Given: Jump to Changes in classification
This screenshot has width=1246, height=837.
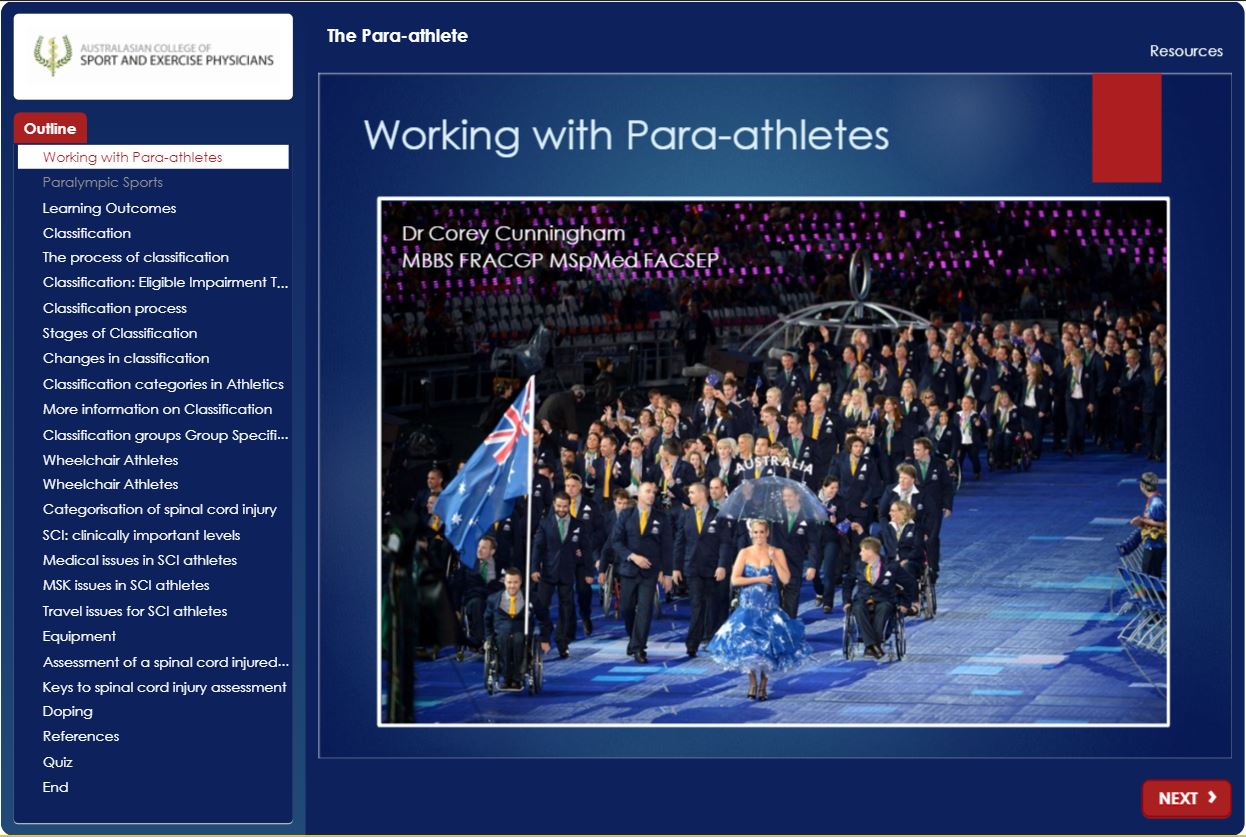Looking at the screenshot, I should pos(126,358).
